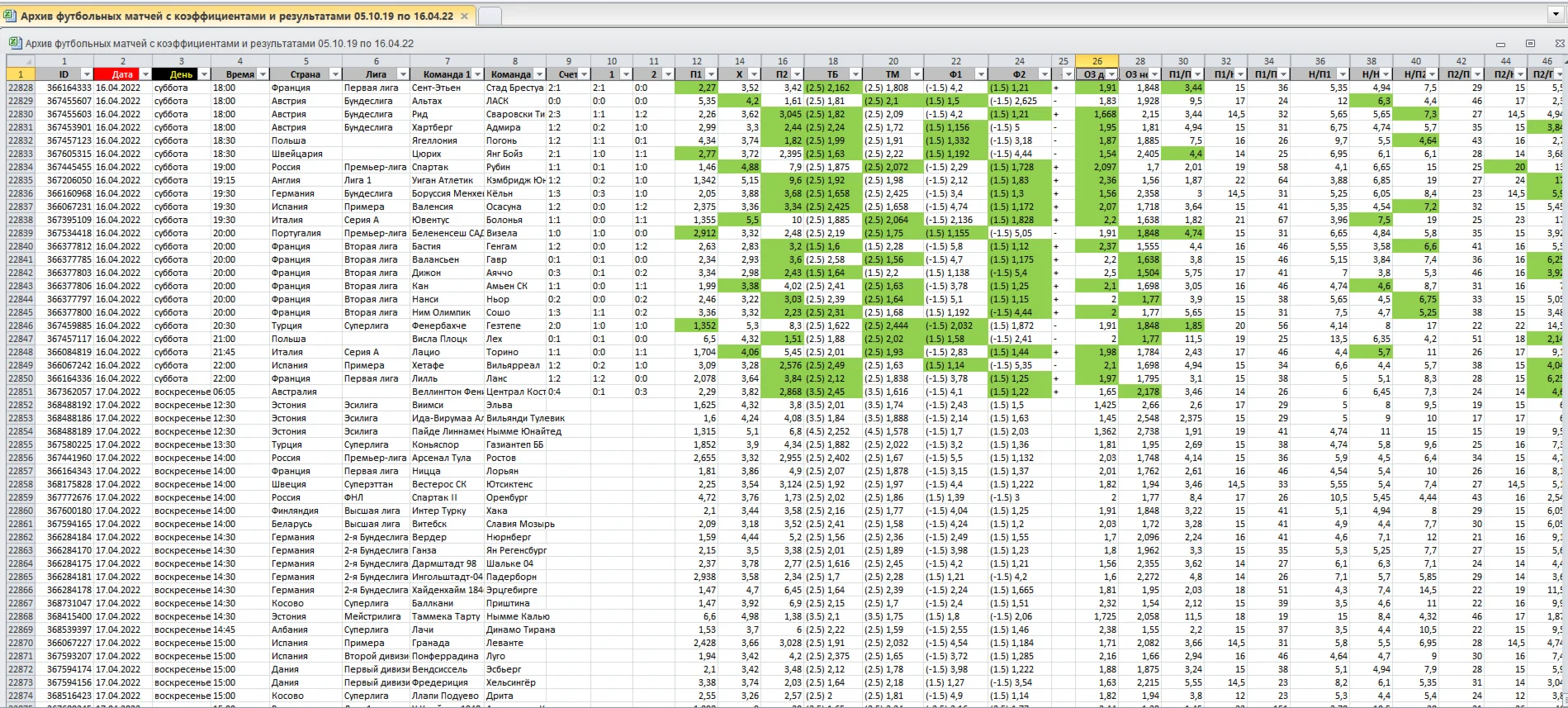
Task: Expand the Ф1 column filter
Action: 981,74
